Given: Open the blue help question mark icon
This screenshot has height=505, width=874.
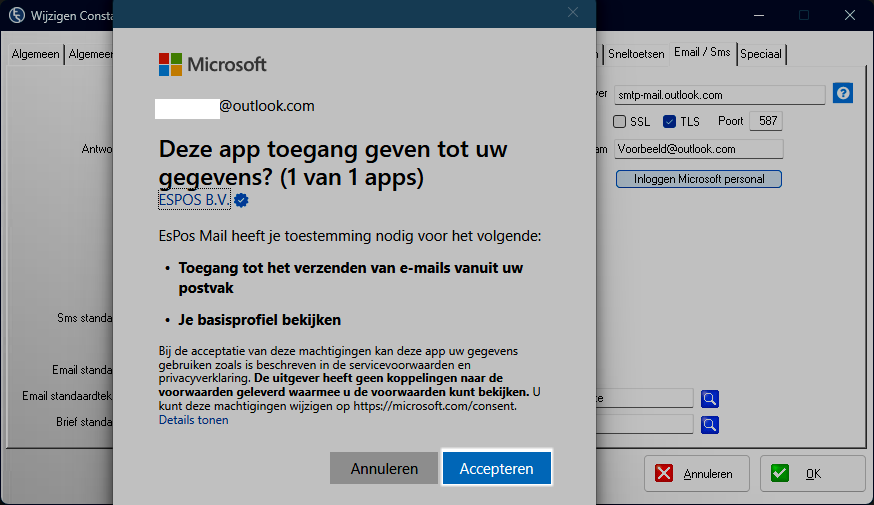Looking at the screenshot, I should click(x=843, y=93).
